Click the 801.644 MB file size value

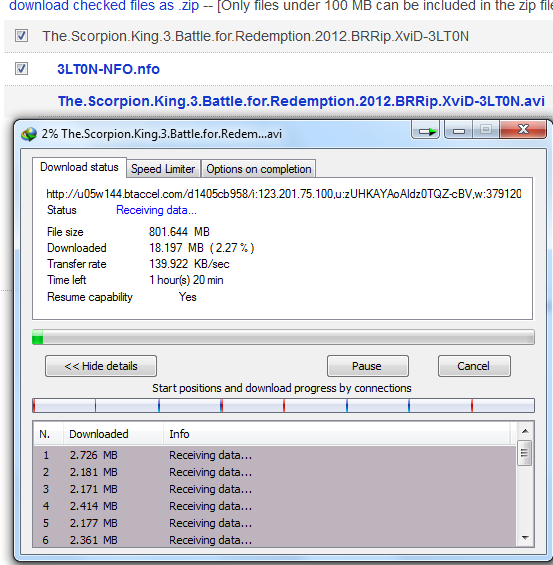point(179,232)
